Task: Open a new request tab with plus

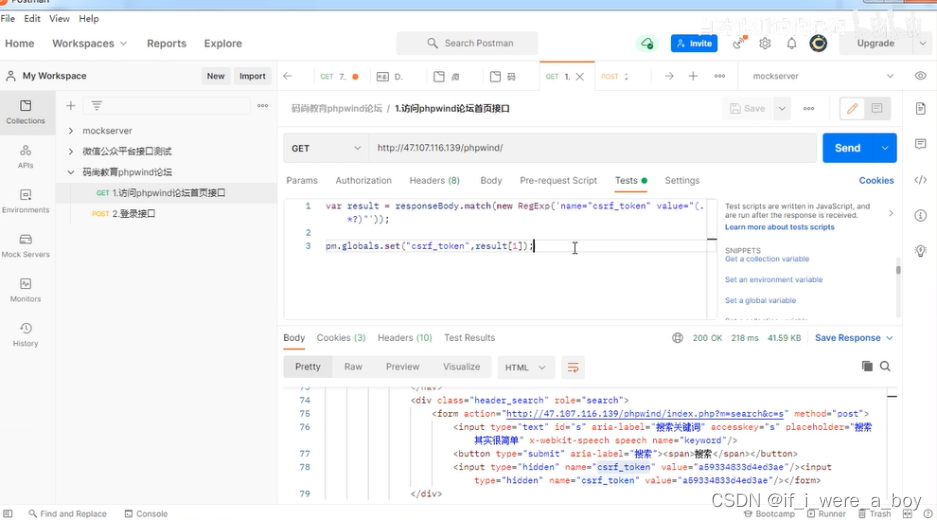Action: 693,76
